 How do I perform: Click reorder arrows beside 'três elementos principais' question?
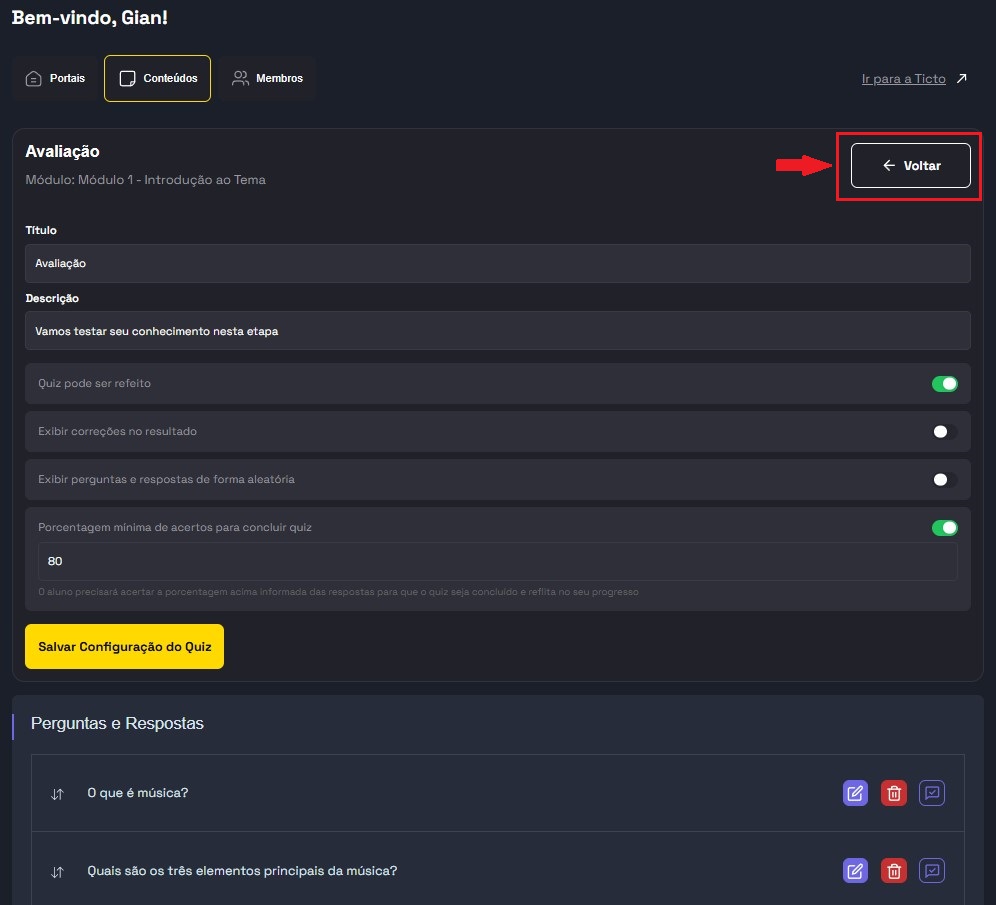click(57, 872)
